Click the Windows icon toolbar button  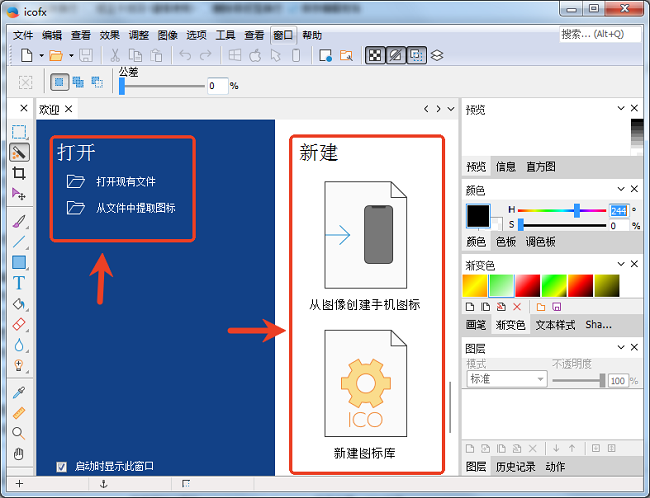(235, 55)
